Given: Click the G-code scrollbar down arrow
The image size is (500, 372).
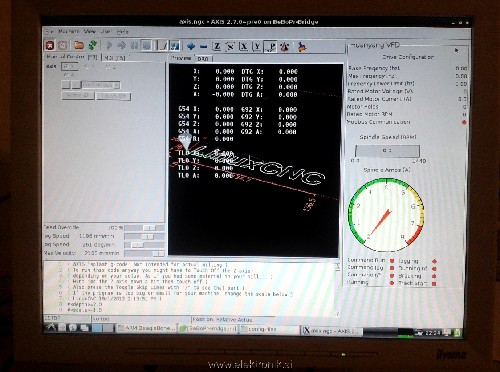Looking at the screenshot, I should pyautogui.click(x=337, y=313).
